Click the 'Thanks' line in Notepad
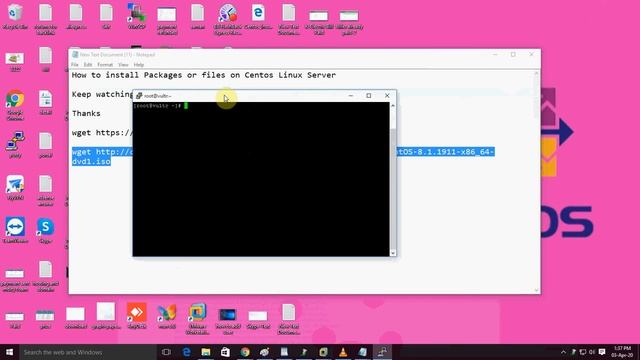Viewport: 640px width, 360px height. click(x=86, y=113)
